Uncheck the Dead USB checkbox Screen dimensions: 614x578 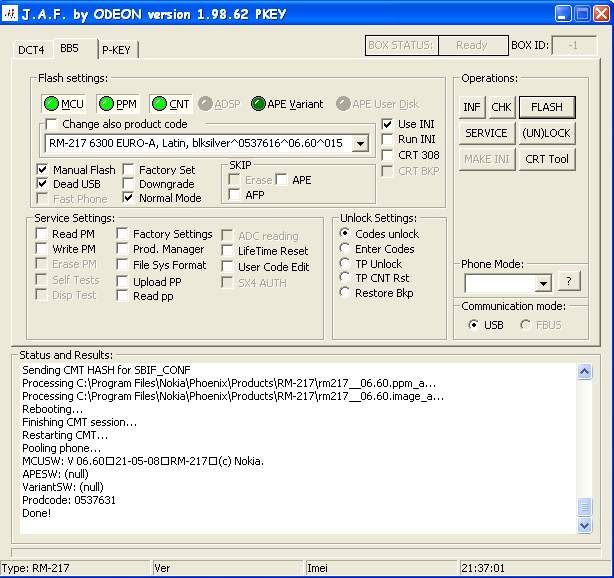coord(42,184)
